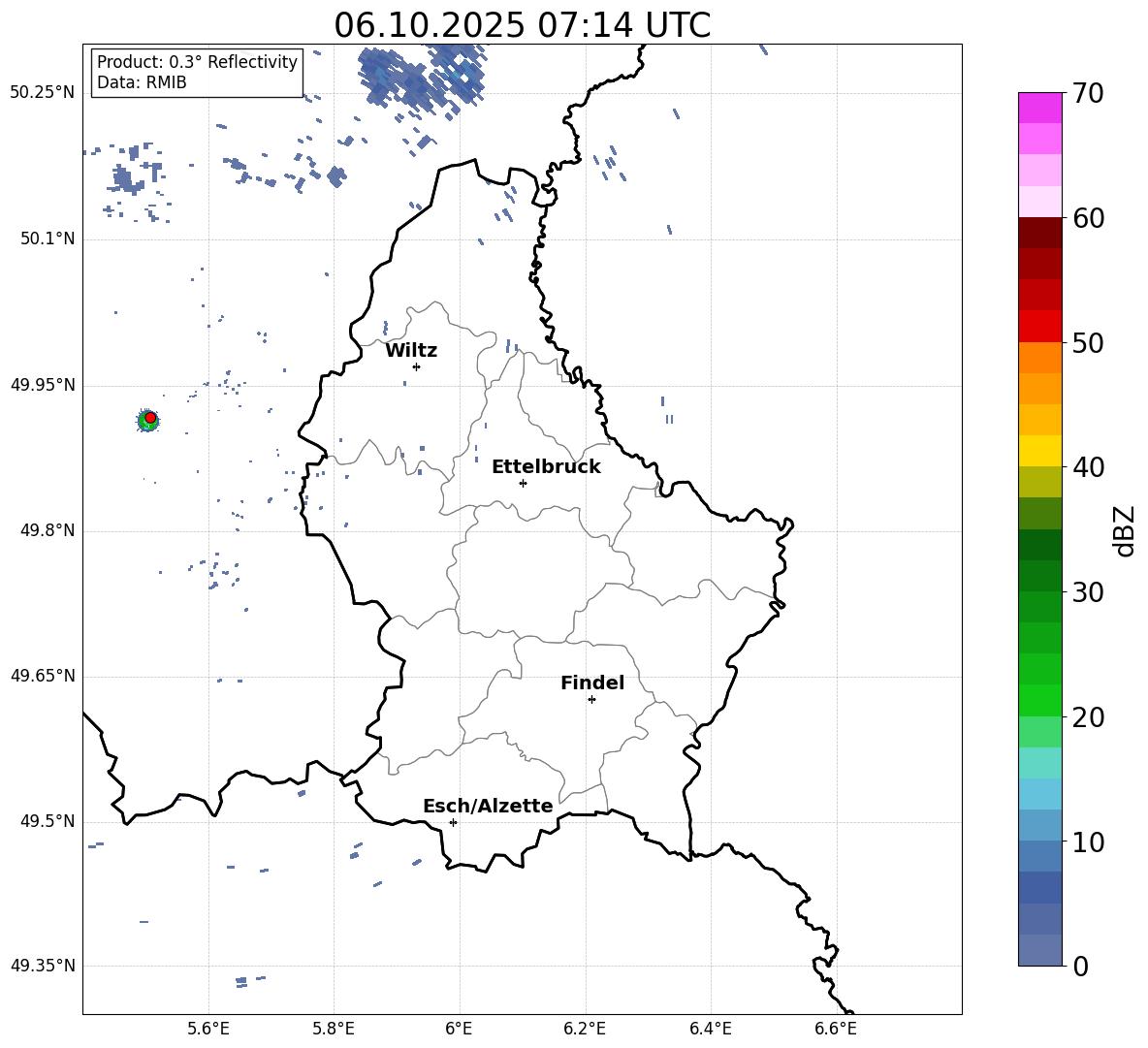Click the magenta color band near 70 dBZ
This screenshot has width=1148, height=1048.
pyautogui.click(x=1040, y=109)
